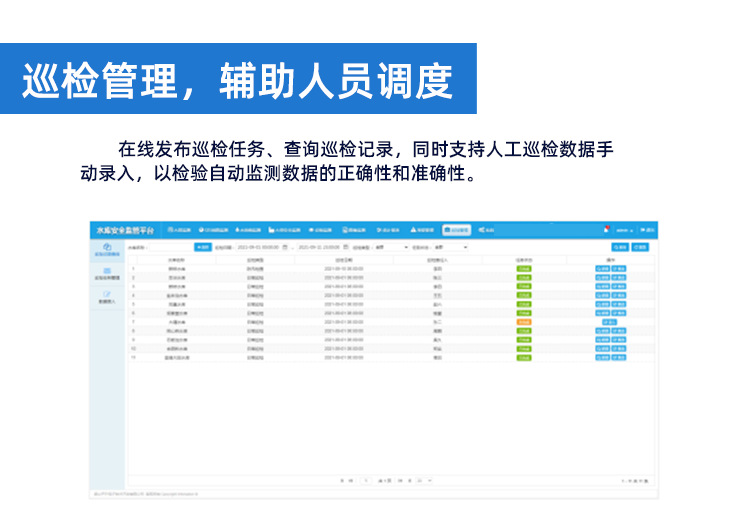Click the blue search button with magnifier icon
The width and height of the screenshot is (750, 529).
tap(620, 247)
